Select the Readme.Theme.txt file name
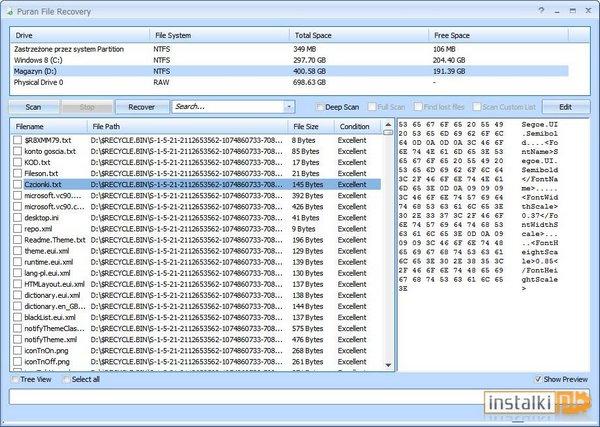 click(55, 240)
